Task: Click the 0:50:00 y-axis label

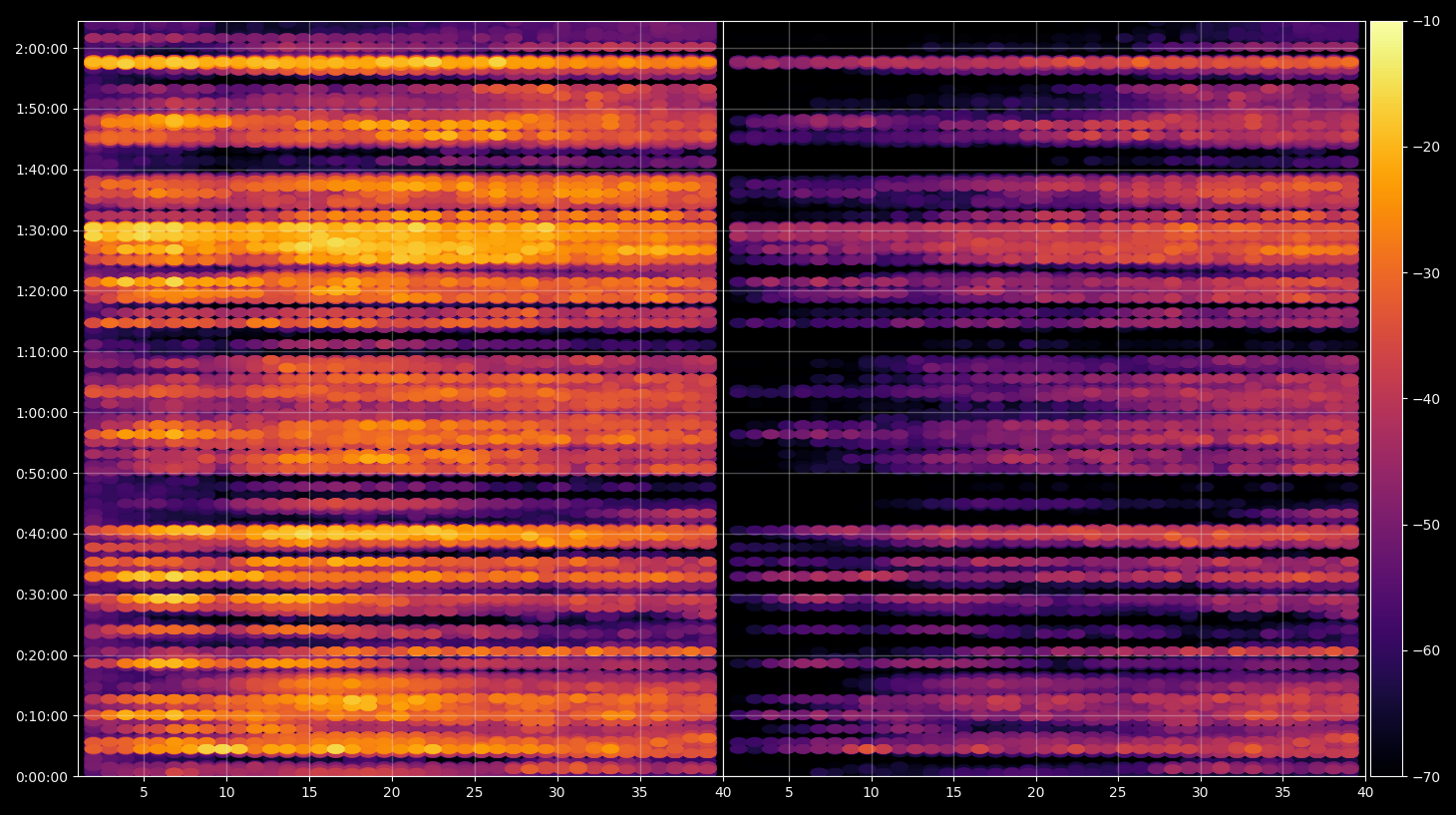Action: [x=42, y=474]
